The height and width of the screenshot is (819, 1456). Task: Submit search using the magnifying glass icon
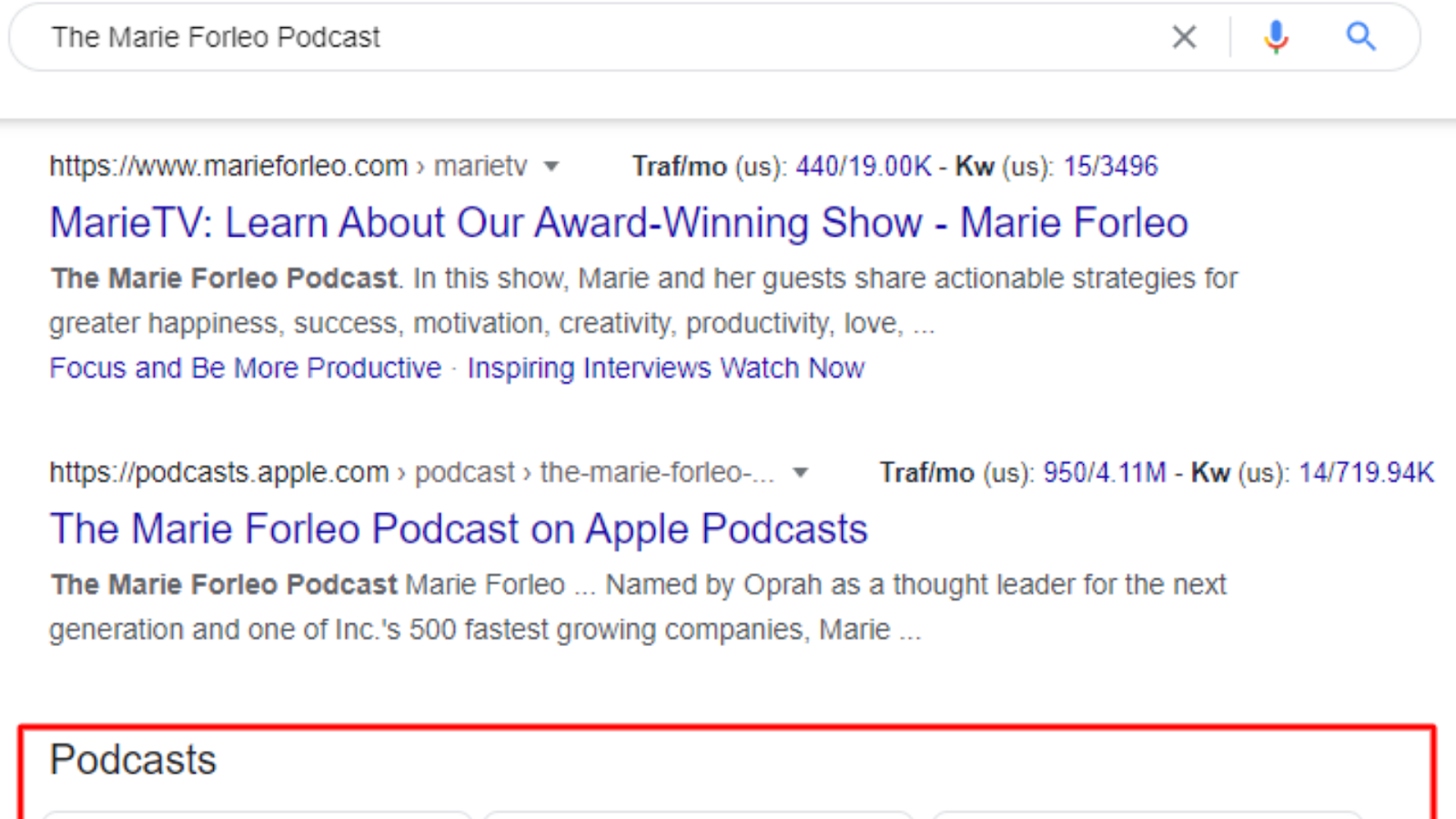(x=1361, y=36)
